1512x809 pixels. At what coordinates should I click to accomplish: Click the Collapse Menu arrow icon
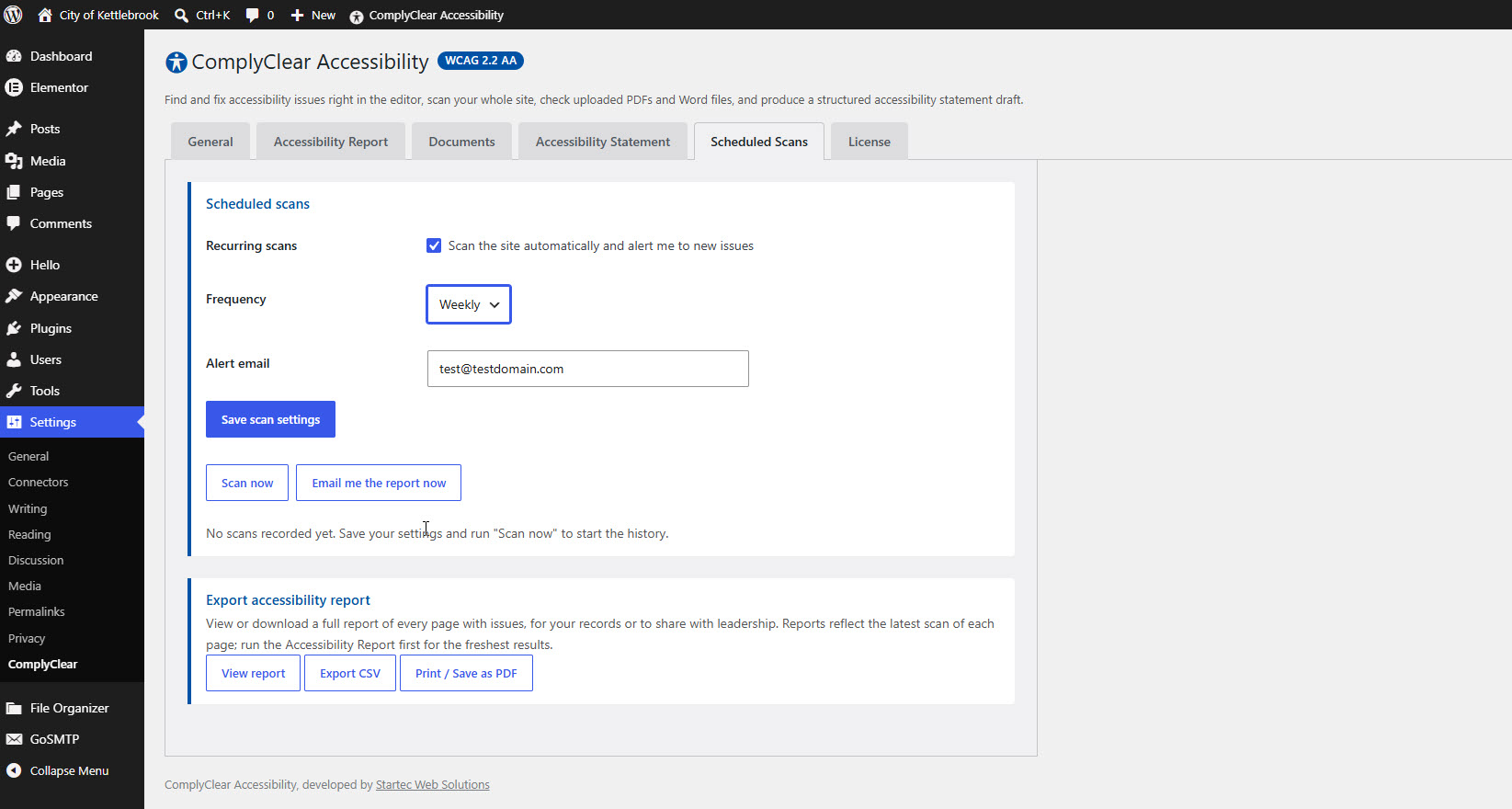(14, 770)
